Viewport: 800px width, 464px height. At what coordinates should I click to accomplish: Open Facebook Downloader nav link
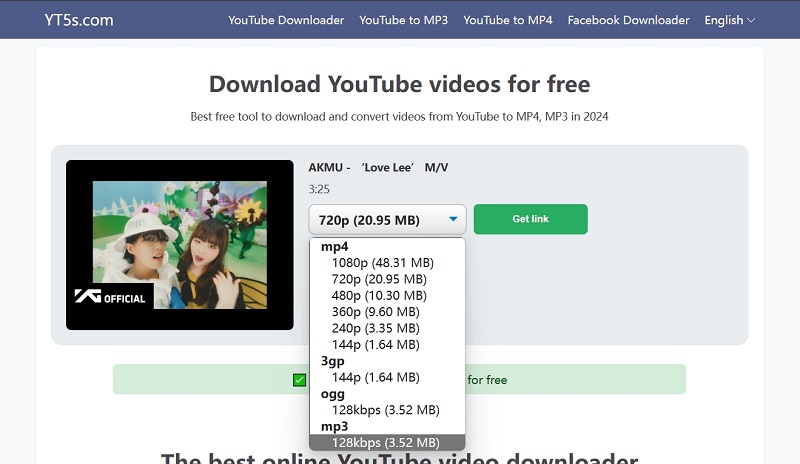tap(628, 20)
